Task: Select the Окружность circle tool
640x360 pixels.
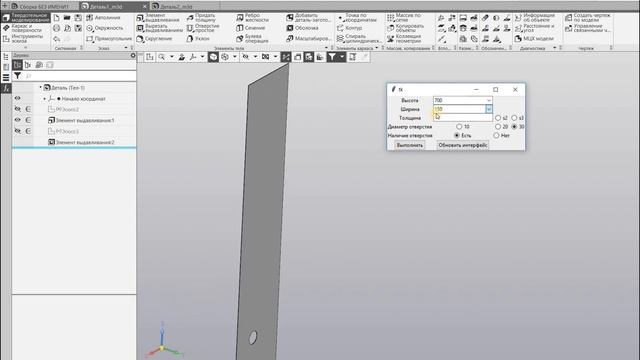Action: (x=104, y=28)
